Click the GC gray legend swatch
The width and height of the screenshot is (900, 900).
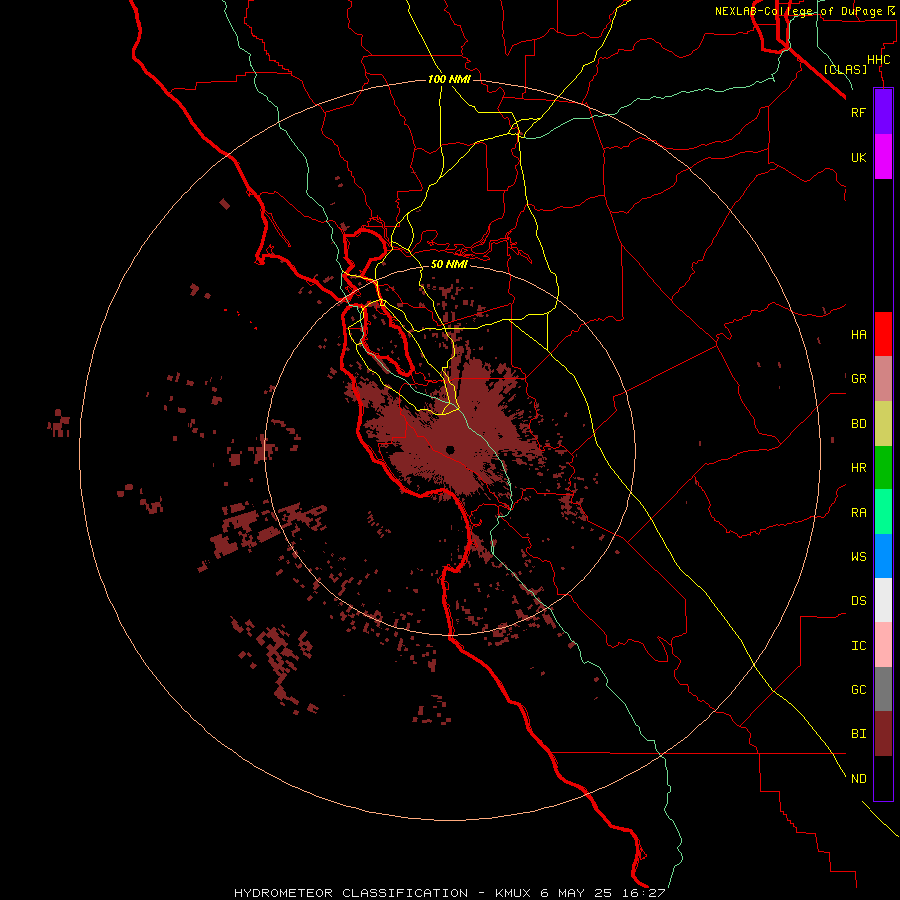883,689
